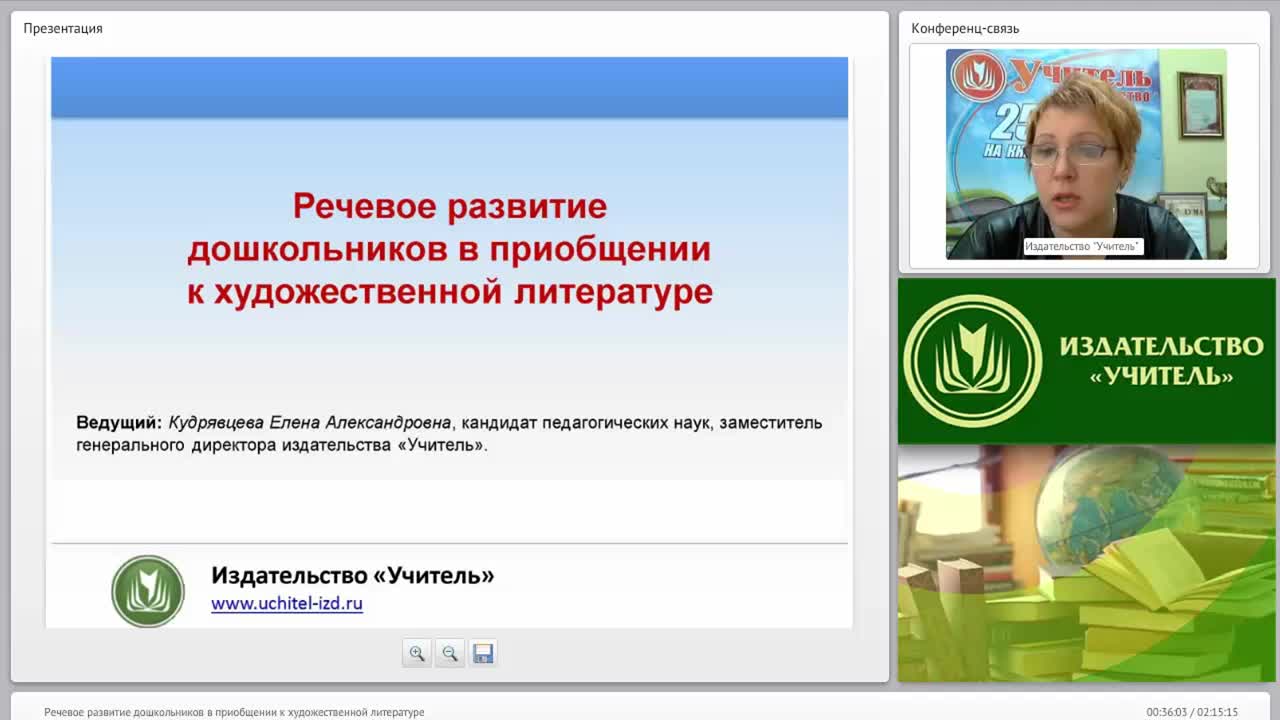Click the Презентация panel title
Screen dimensions: 1280x720
63,28
